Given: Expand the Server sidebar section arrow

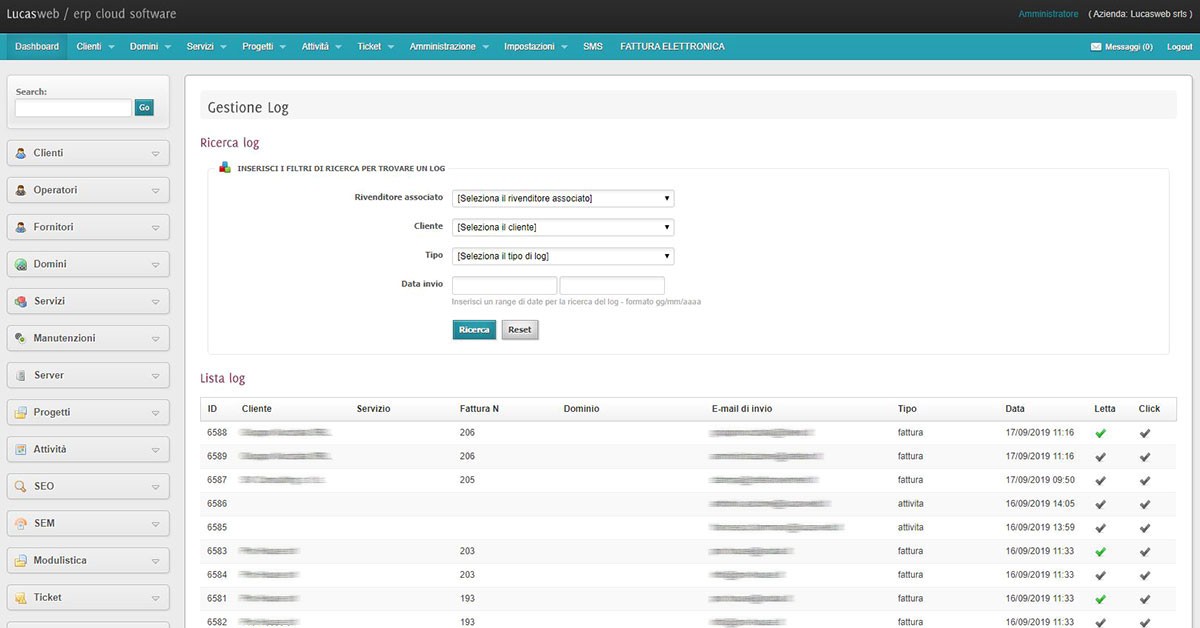Looking at the screenshot, I should coord(155,376).
